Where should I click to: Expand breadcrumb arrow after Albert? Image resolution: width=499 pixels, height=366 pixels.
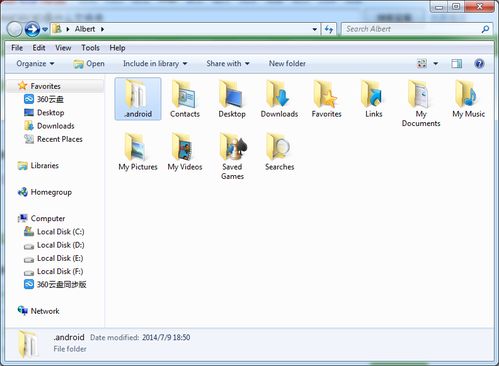[x=102, y=29]
